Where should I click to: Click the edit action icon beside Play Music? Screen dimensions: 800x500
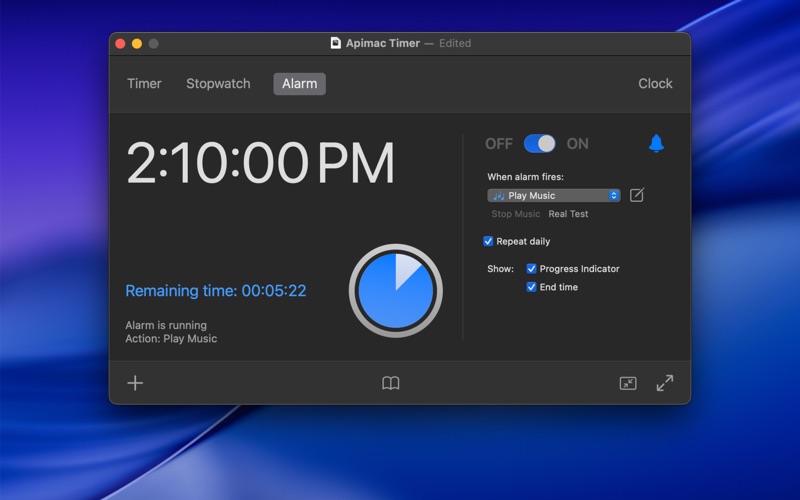click(x=637, y=195)
